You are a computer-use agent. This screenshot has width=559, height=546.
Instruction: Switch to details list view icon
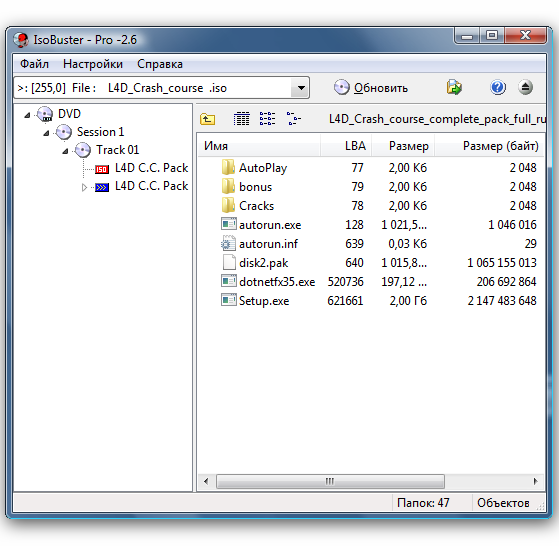click(x=241, y=119)
